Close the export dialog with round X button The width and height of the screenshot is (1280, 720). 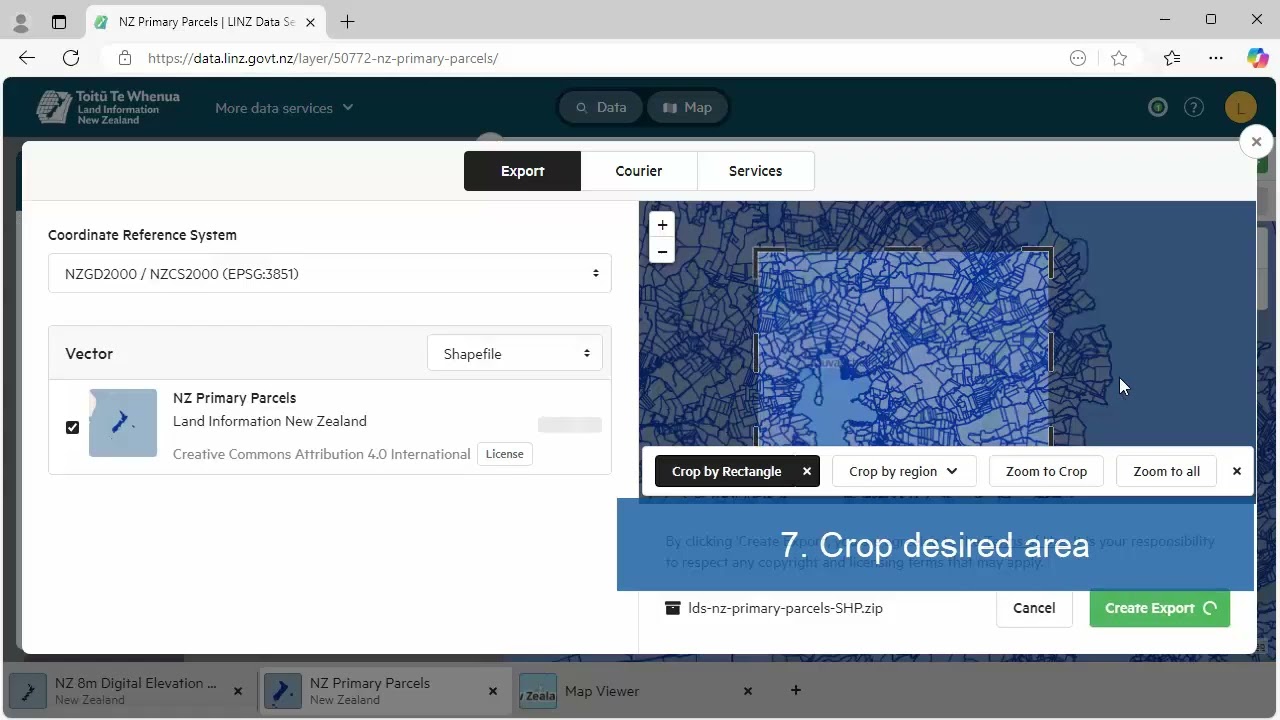1256,142
